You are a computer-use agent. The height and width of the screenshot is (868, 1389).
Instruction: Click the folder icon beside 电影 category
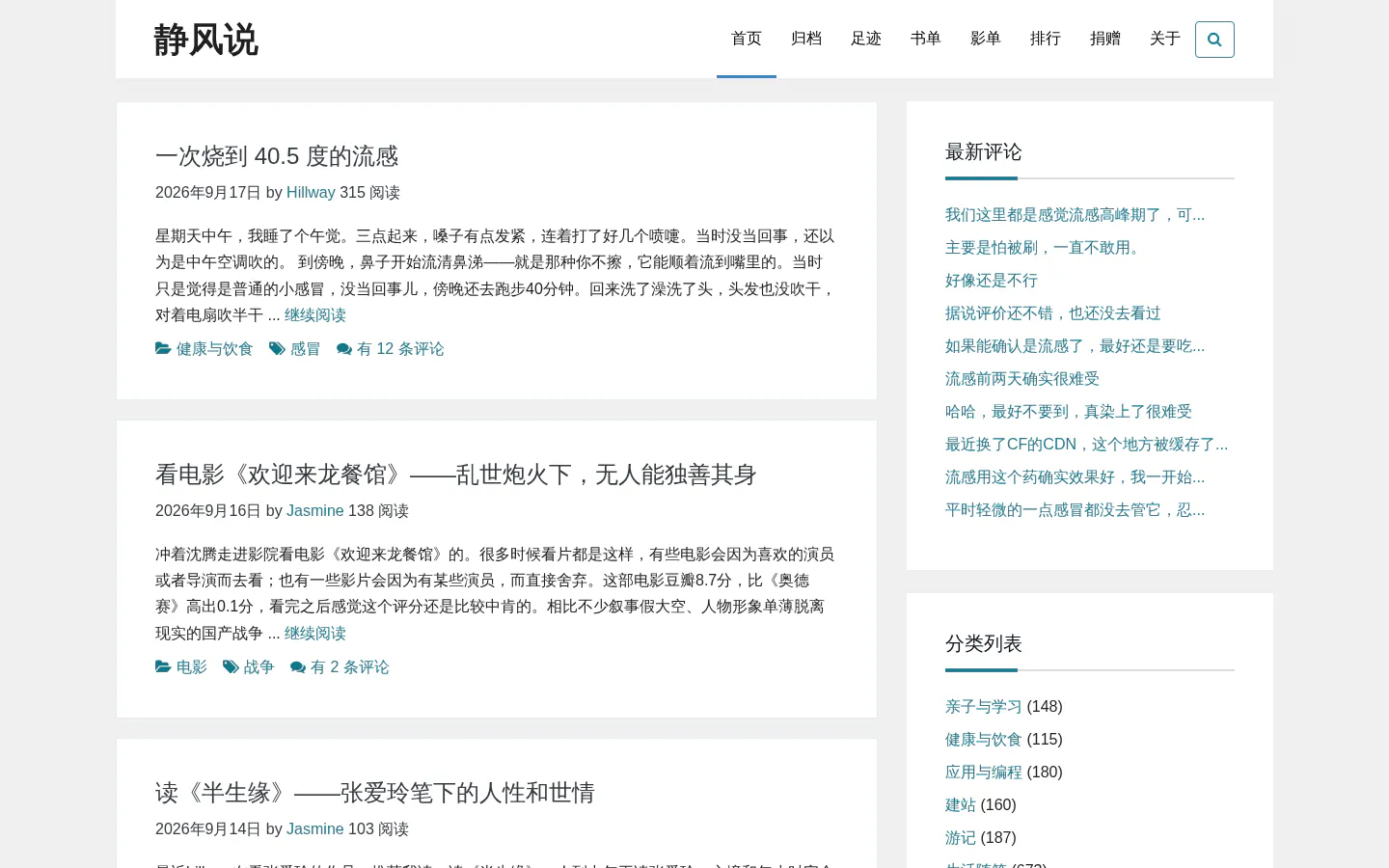coord(163,666)
